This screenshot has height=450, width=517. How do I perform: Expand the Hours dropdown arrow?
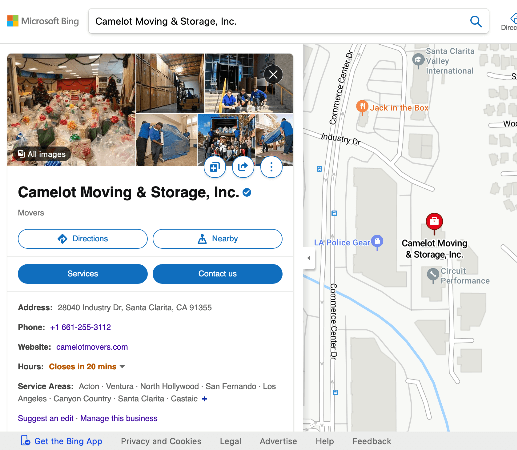pos(122,366)
